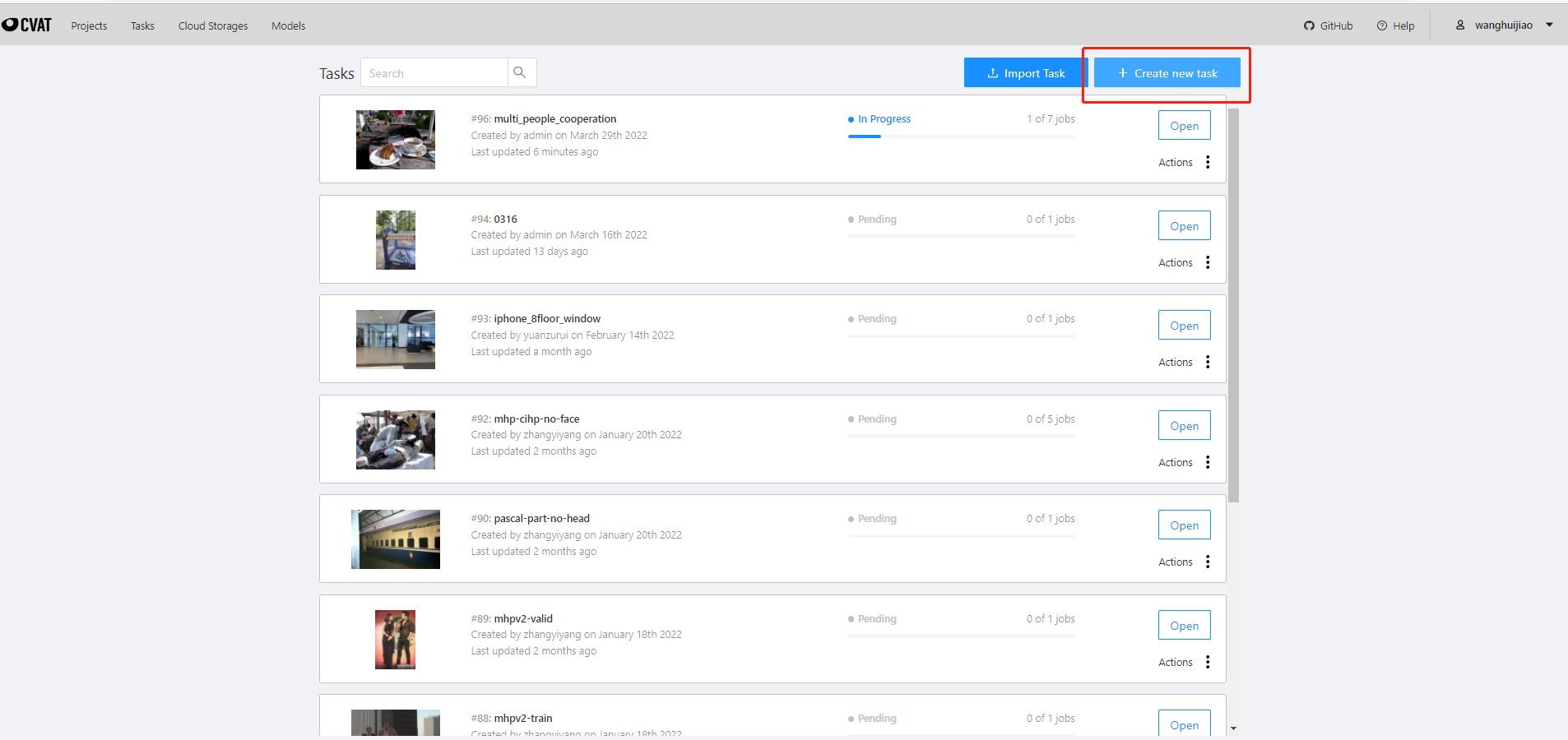This screenshot has width=1568, height=740.
Task: Open task 0316
Action: tap(1184, 226)
